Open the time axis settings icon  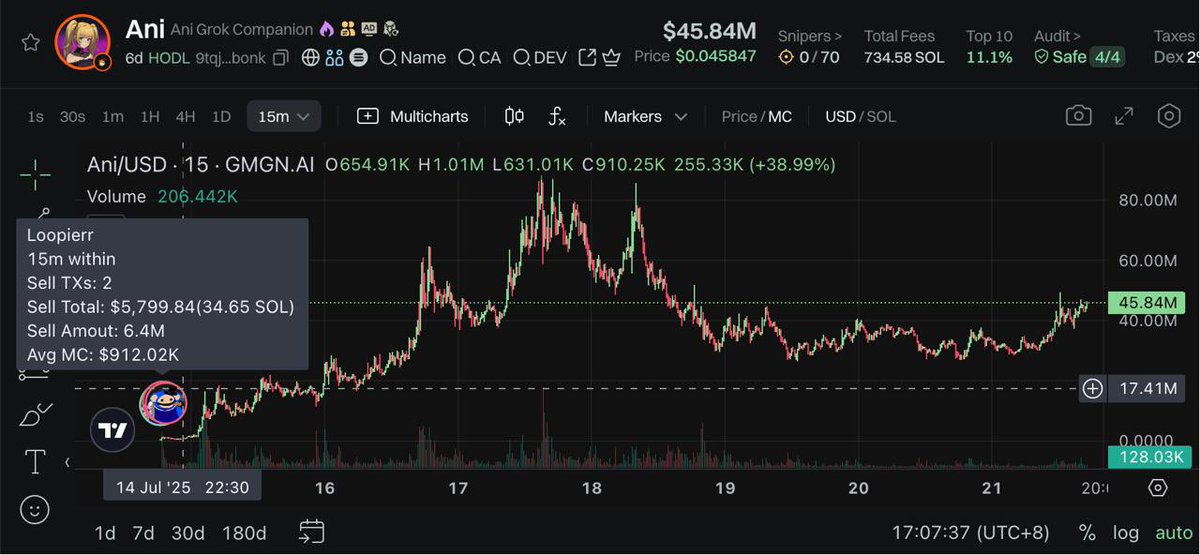[1158, 488]
